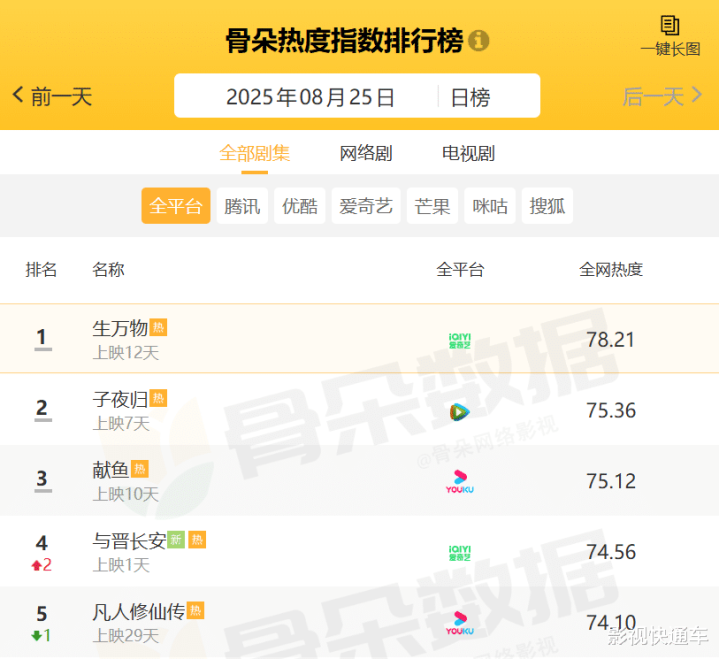
Task: Click the Tencent Video logo in 子夜归 row
Action: (459, 412)
